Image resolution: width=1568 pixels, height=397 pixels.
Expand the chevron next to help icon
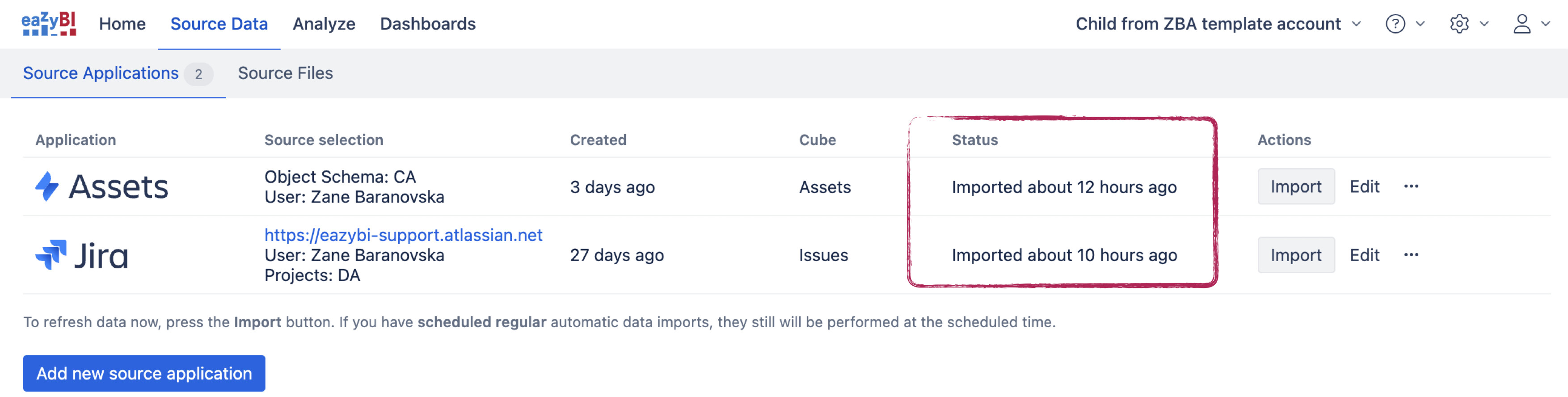point(1420,24)
